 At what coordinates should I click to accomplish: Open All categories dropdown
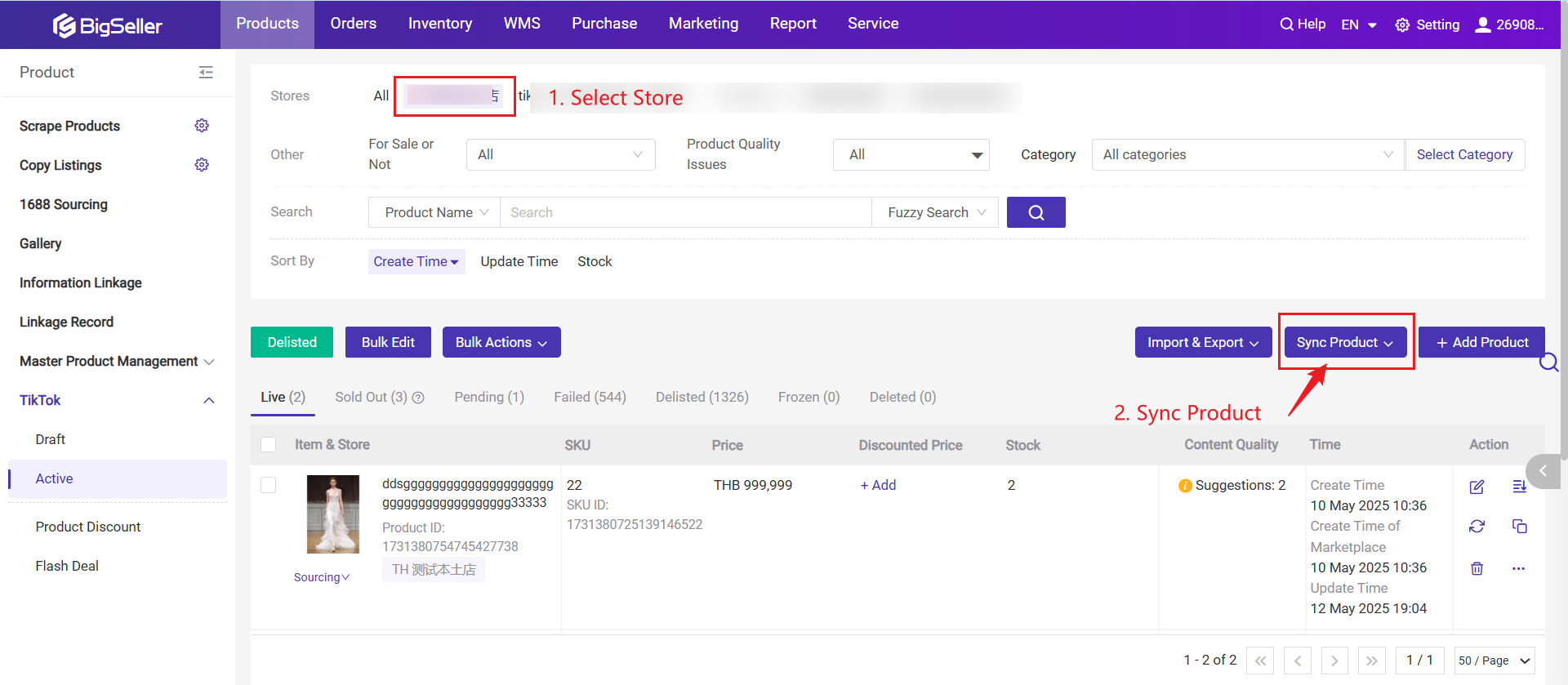tap(1247, 155)
